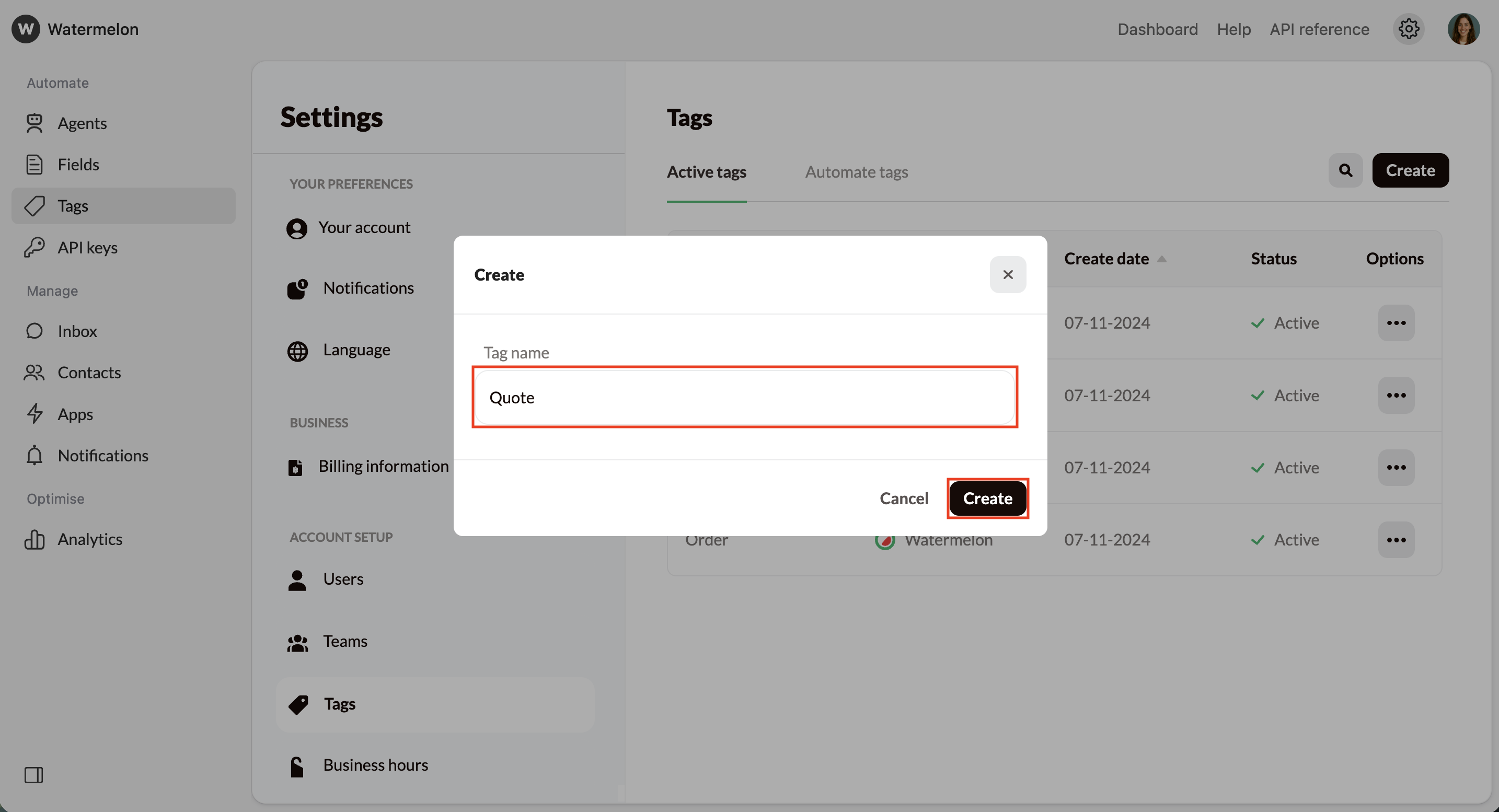This screenshot has width=1499, height=812.
Task: Open the Help link in header
Action: pyautogui.click(x=1233, y=29)
